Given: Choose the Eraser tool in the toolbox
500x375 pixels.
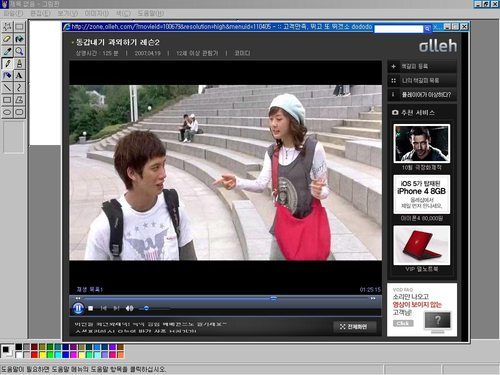Looking at the screenshot, I should click(x=7, y=39).
